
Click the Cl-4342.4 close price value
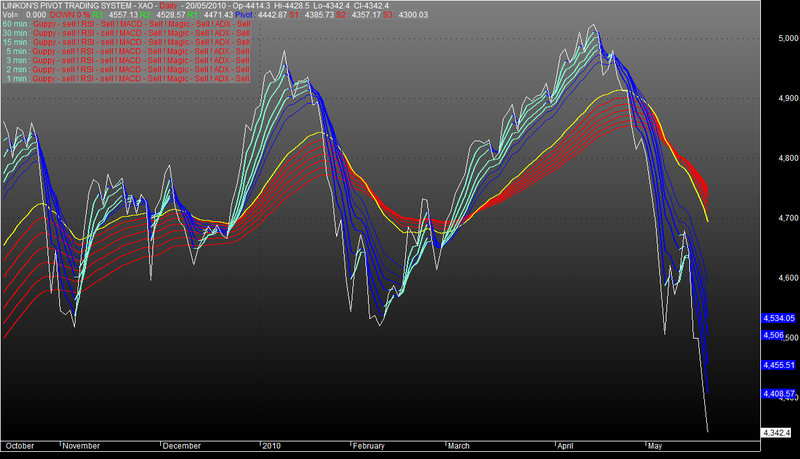(371, 6)
